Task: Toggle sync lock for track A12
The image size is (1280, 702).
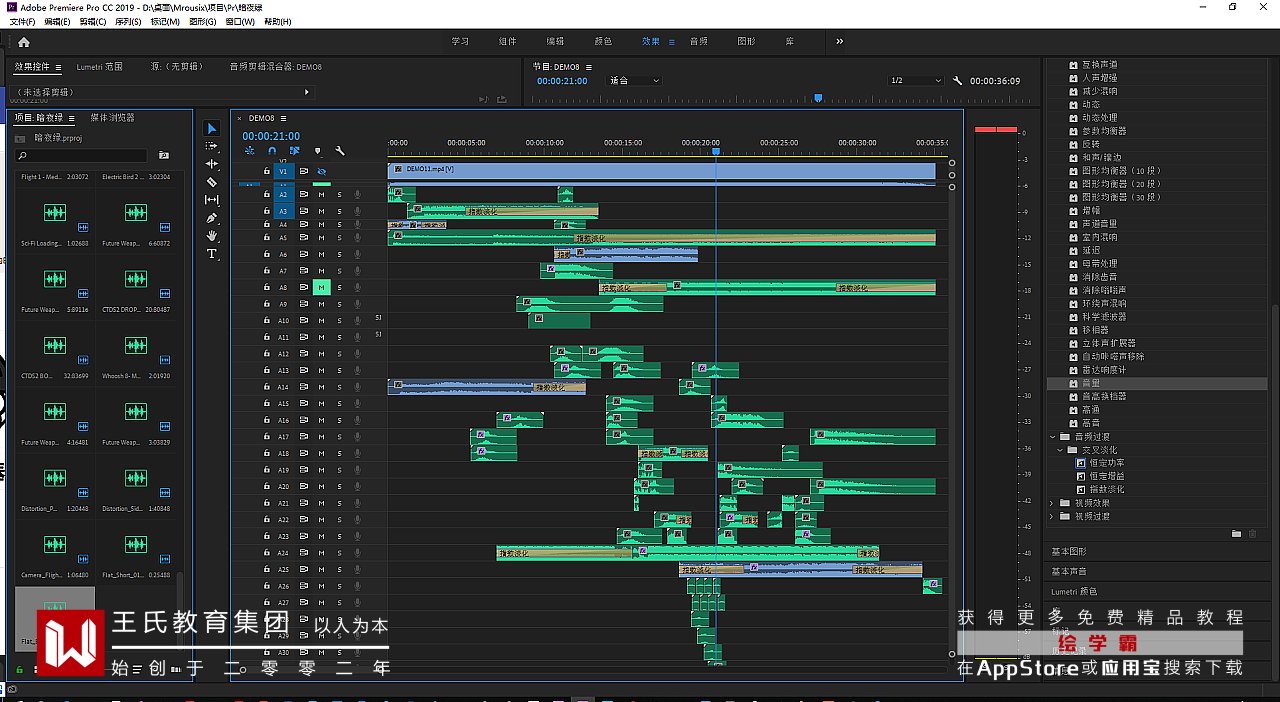Action: coord(303,354)
